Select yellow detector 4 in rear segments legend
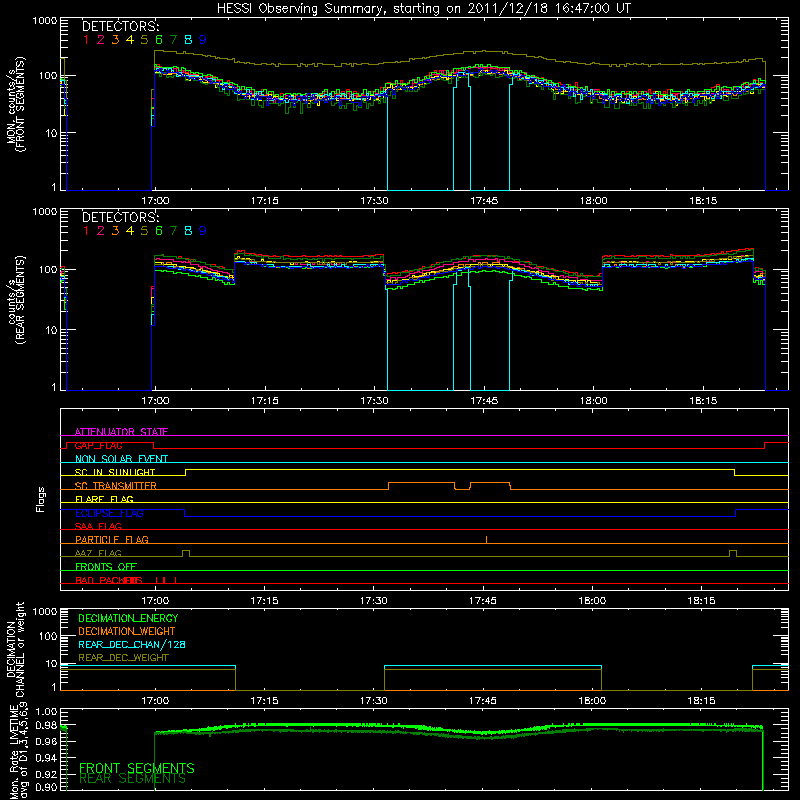 coord(130,231)
